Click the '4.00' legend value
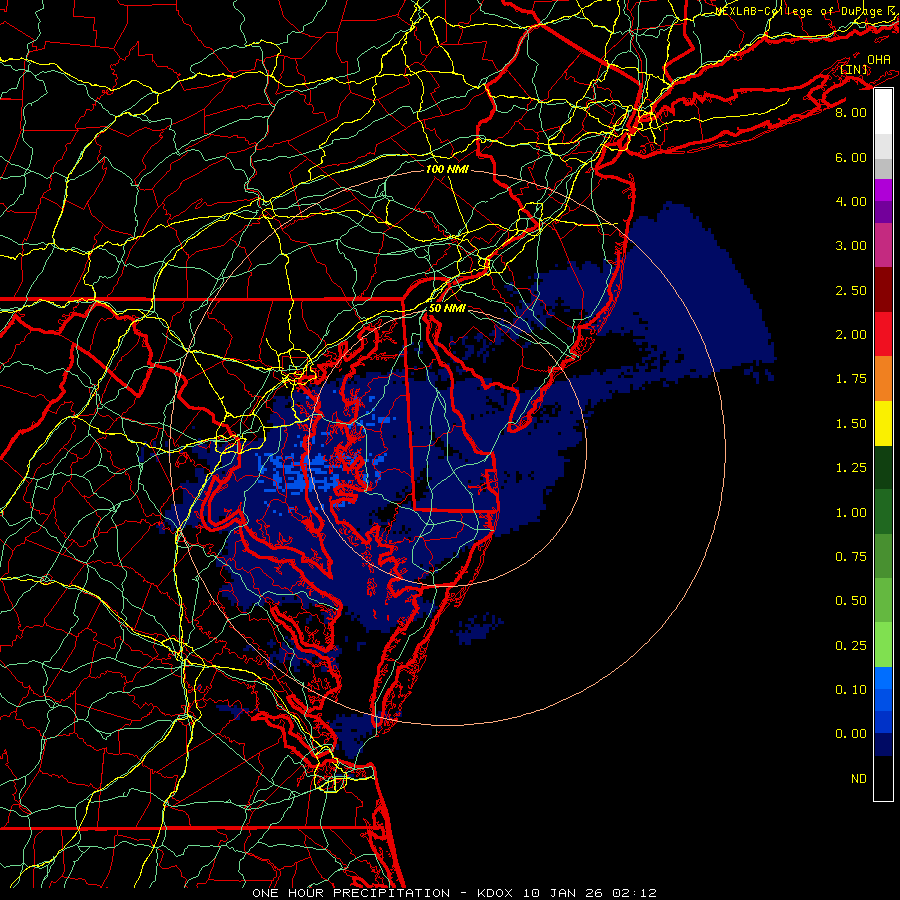 (x=851, y=201)
